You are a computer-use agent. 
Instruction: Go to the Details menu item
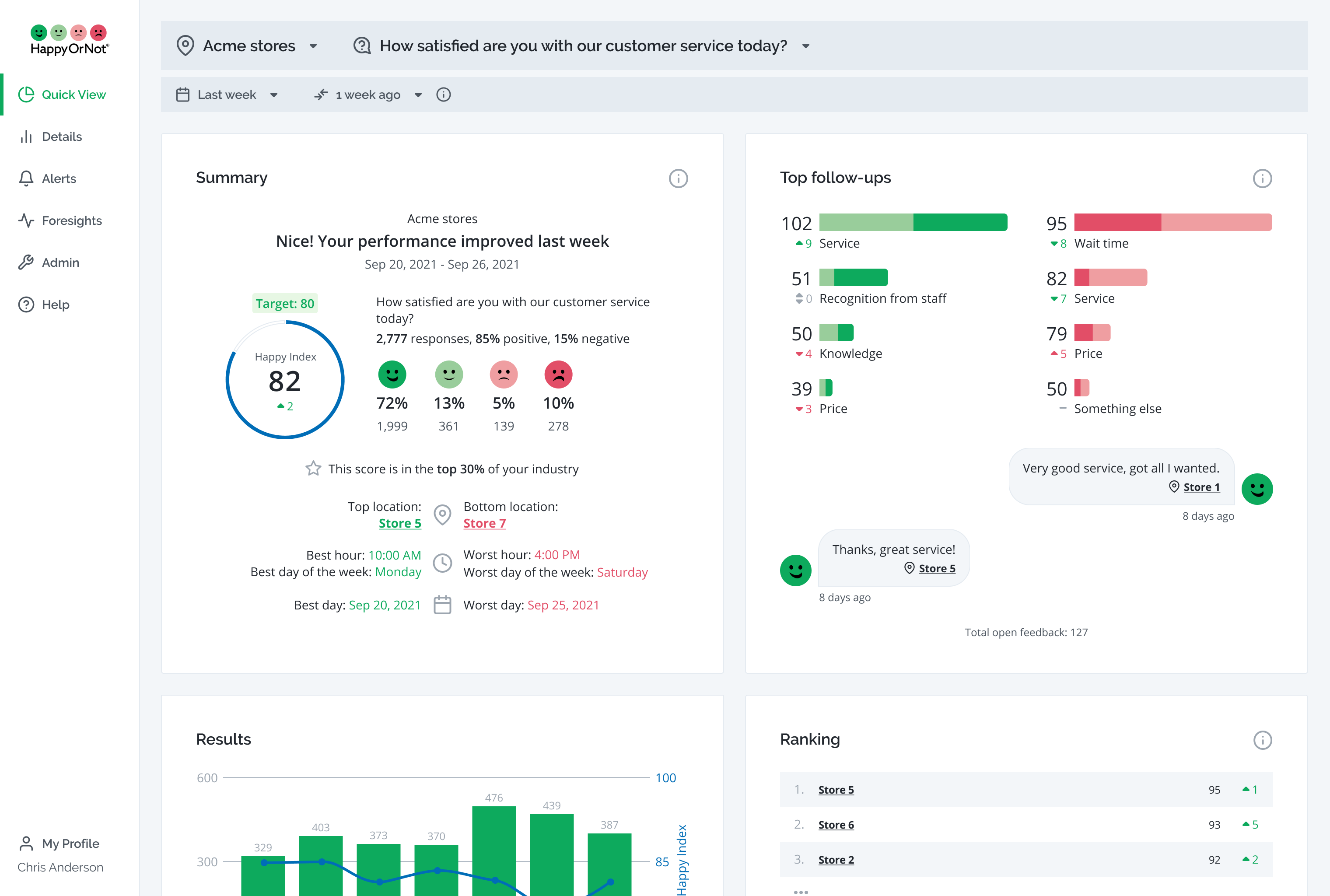coord(62,136)
